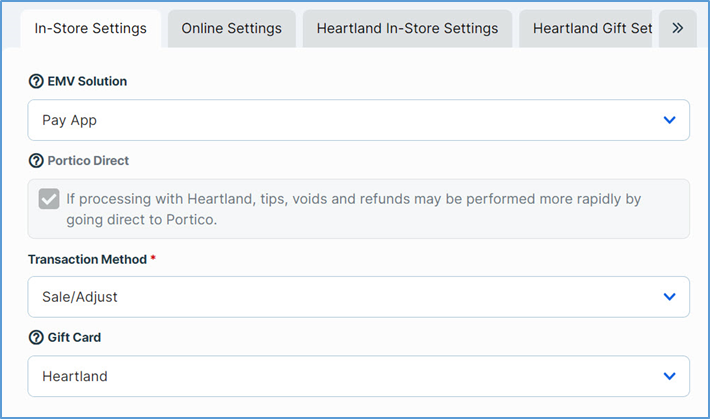Image resolution: width=710 pixels, height=419 pixels.
Task: Click the Portico Direct help question-mark icon
Action: click(36, 160)
